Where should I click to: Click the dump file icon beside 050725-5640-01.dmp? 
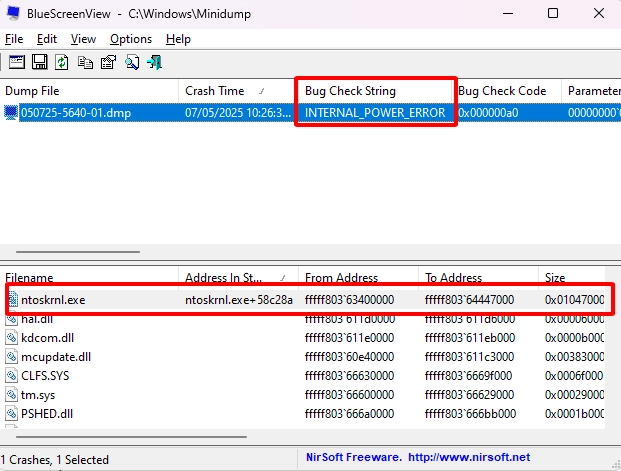pyautogui.click(x=11, y=113)
